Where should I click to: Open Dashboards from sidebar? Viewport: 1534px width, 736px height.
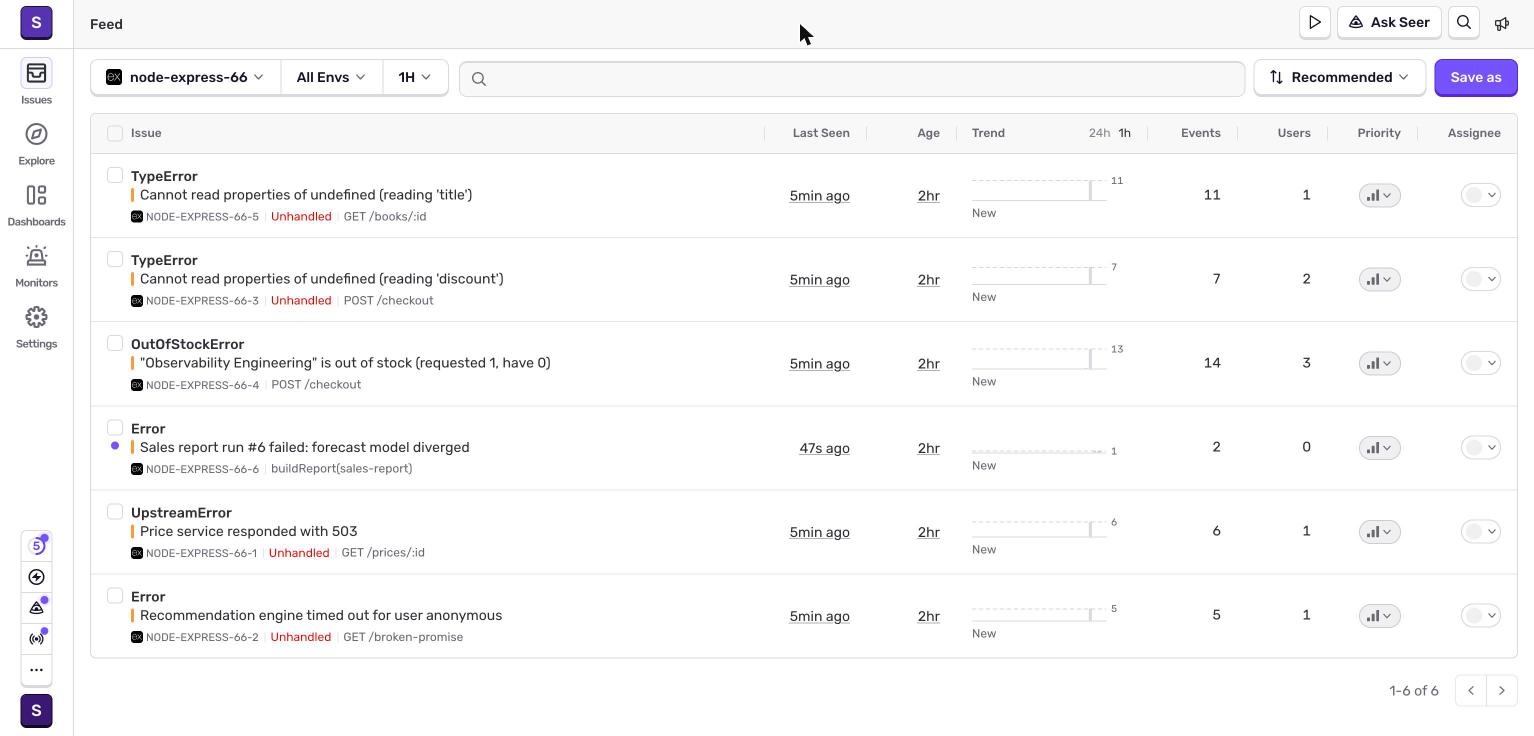pyautogui.click(x=36, y=204)
